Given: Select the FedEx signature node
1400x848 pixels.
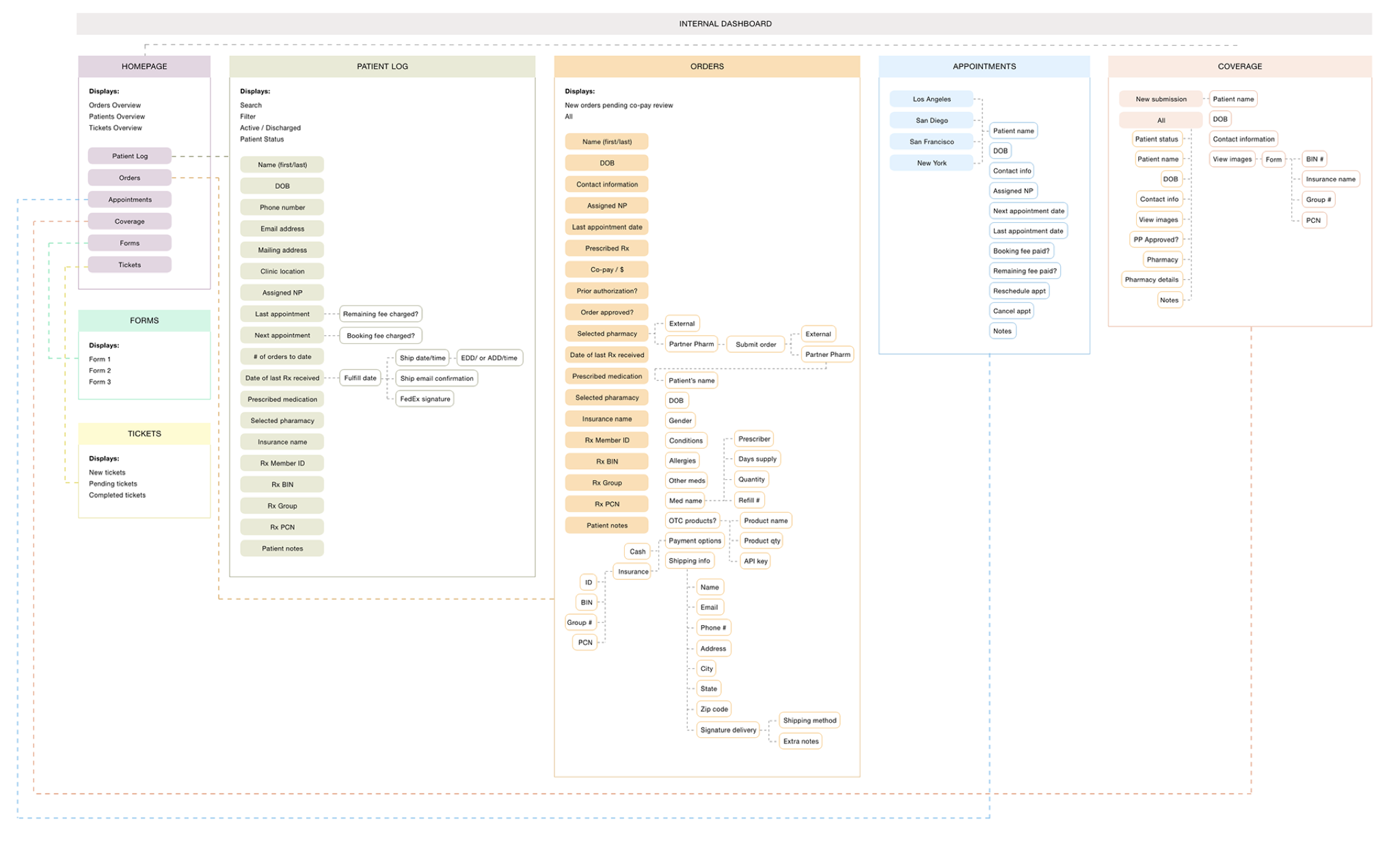Looking at the screenshot, I should 425,399.
